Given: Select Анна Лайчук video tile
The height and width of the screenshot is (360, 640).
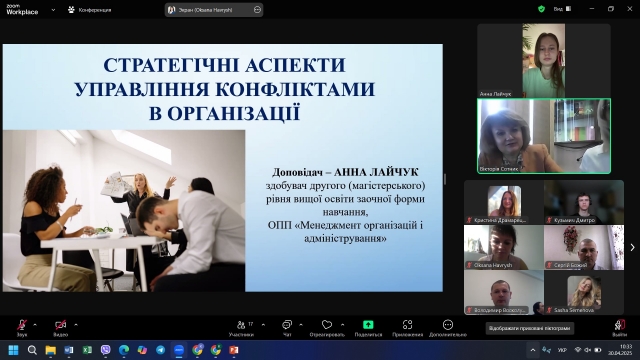Looking at the screenshot, I should [x=544, y=60].
